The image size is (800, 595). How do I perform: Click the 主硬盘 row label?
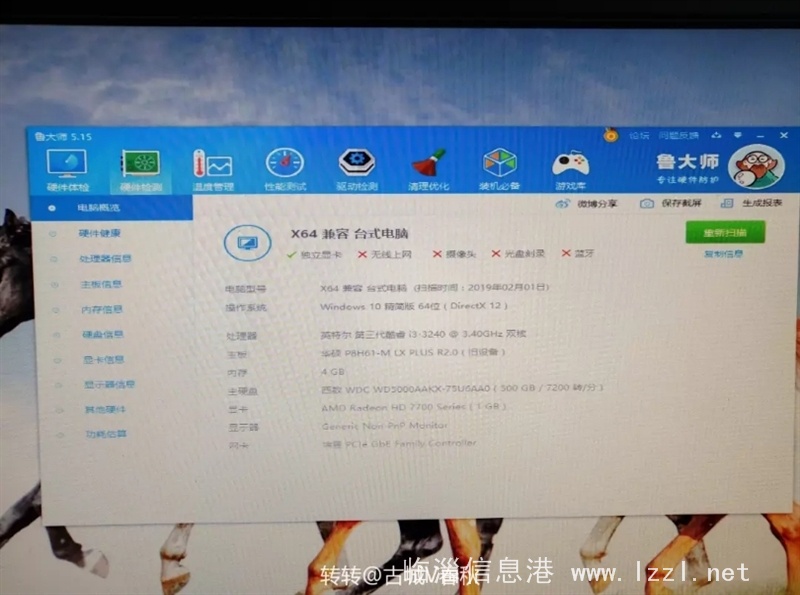243,391
